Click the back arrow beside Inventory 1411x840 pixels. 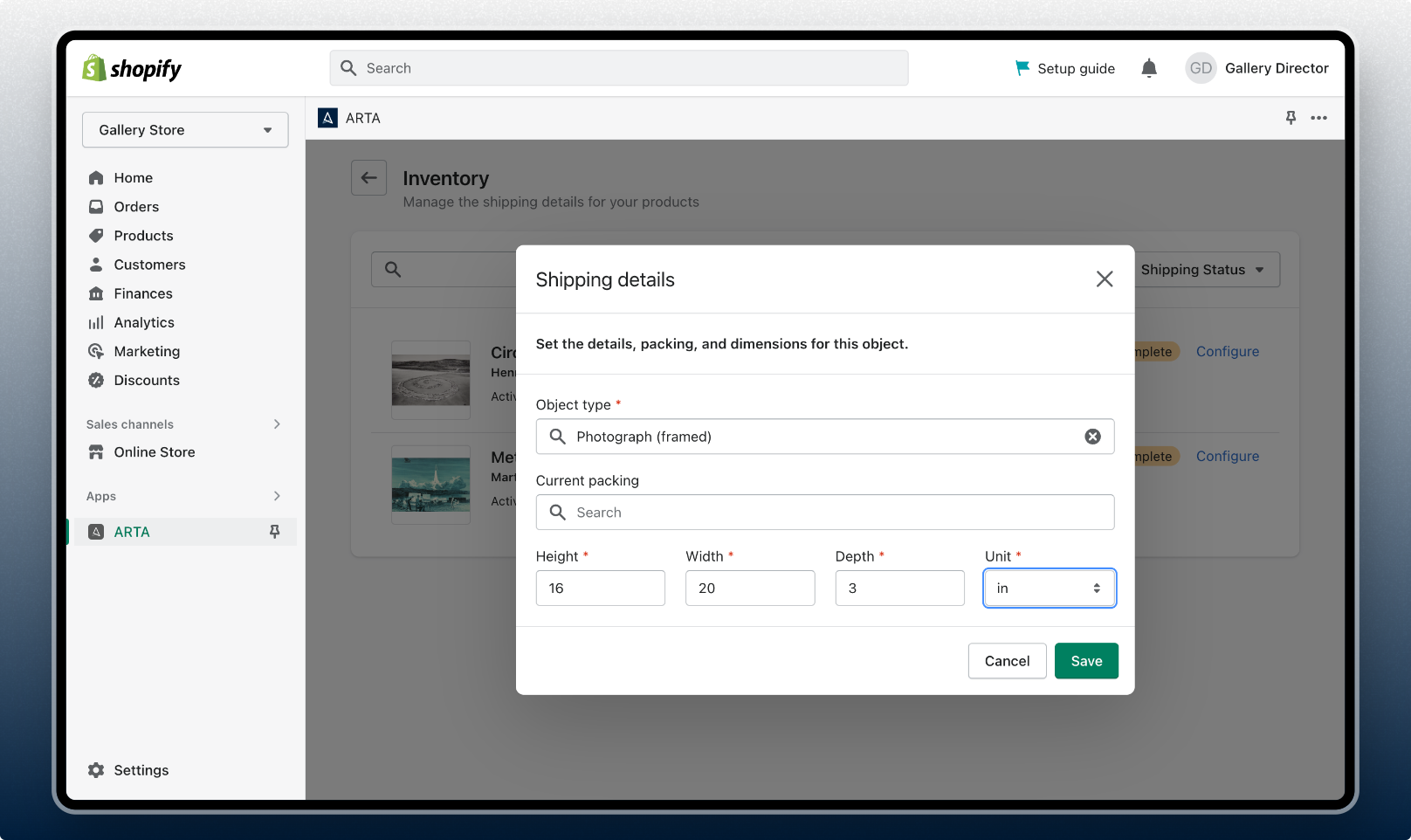pos(368,178)
